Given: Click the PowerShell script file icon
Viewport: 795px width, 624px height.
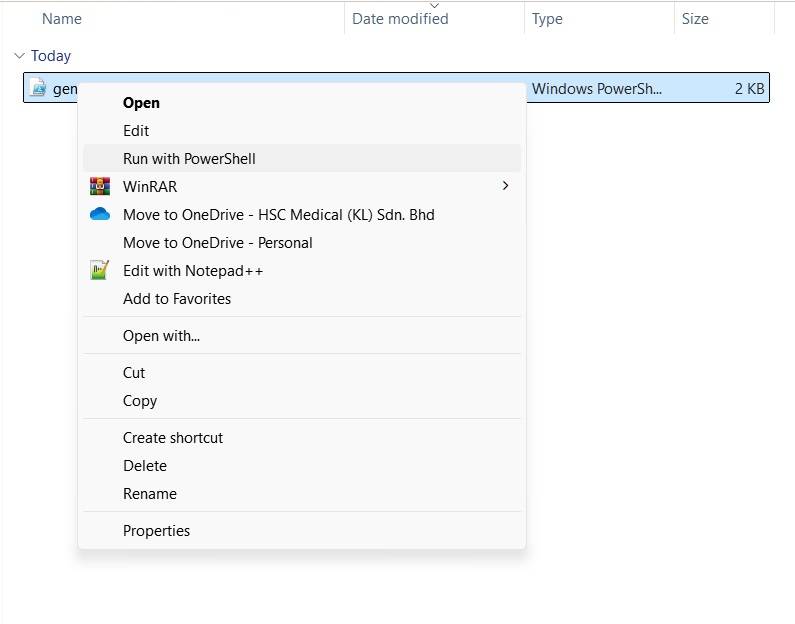Looking at the screenshot, I should (38, 88).
